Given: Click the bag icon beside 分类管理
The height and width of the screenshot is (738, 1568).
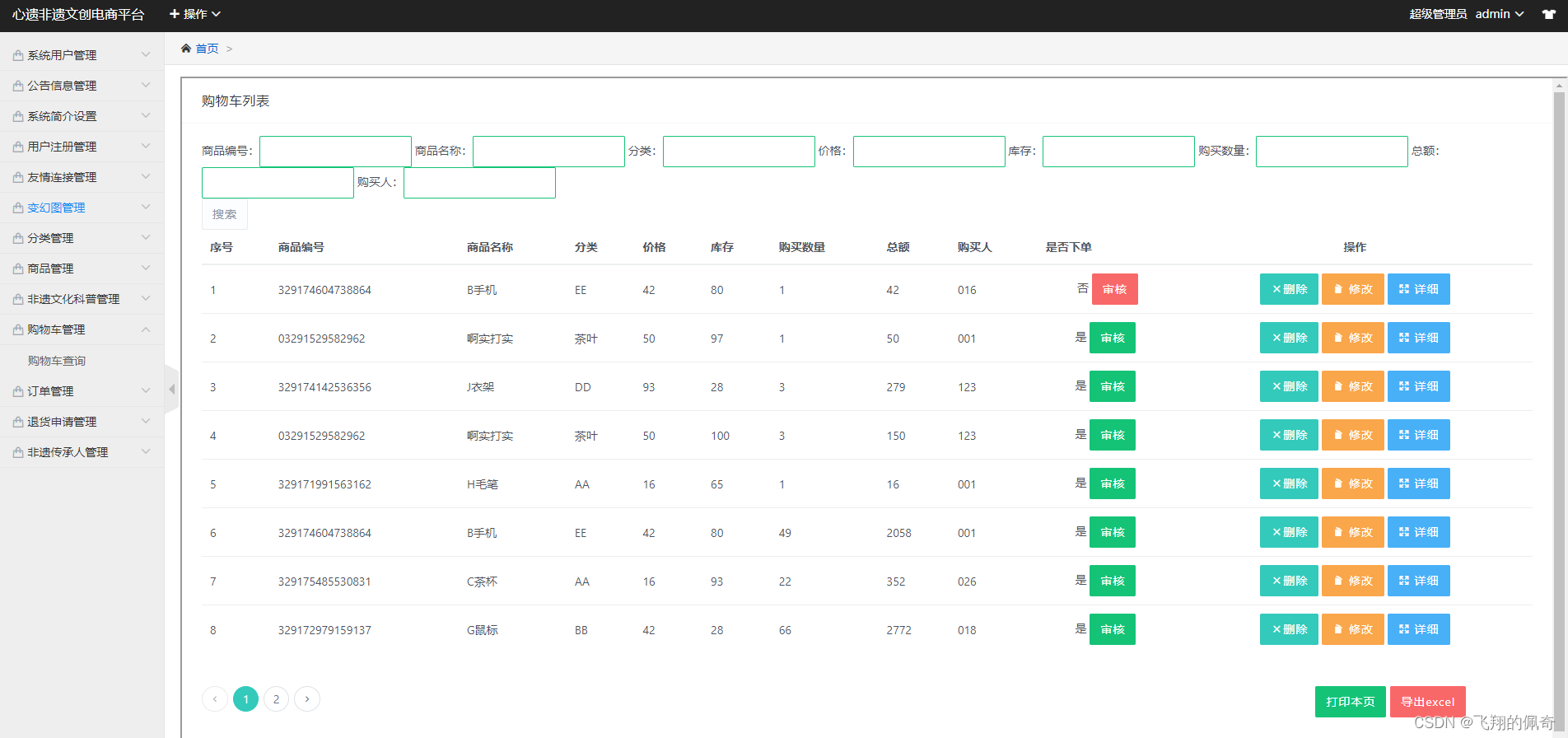Looking at the screenshot, I should (18, 238).
